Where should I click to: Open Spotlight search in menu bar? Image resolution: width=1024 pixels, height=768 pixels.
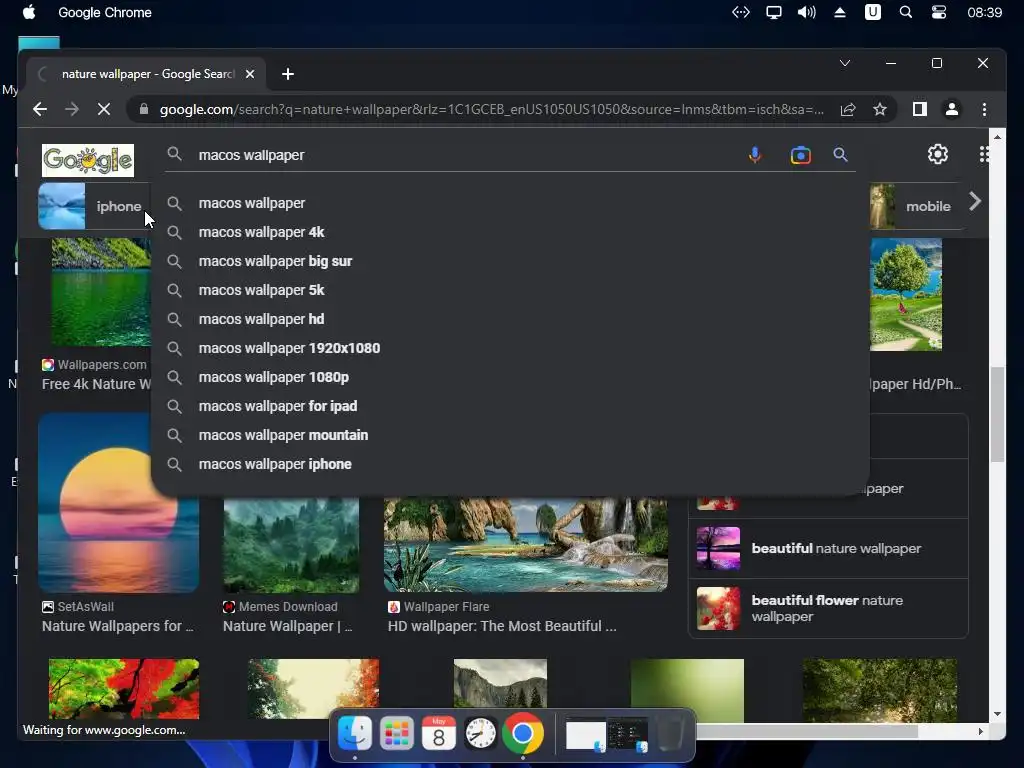(906, 12)
